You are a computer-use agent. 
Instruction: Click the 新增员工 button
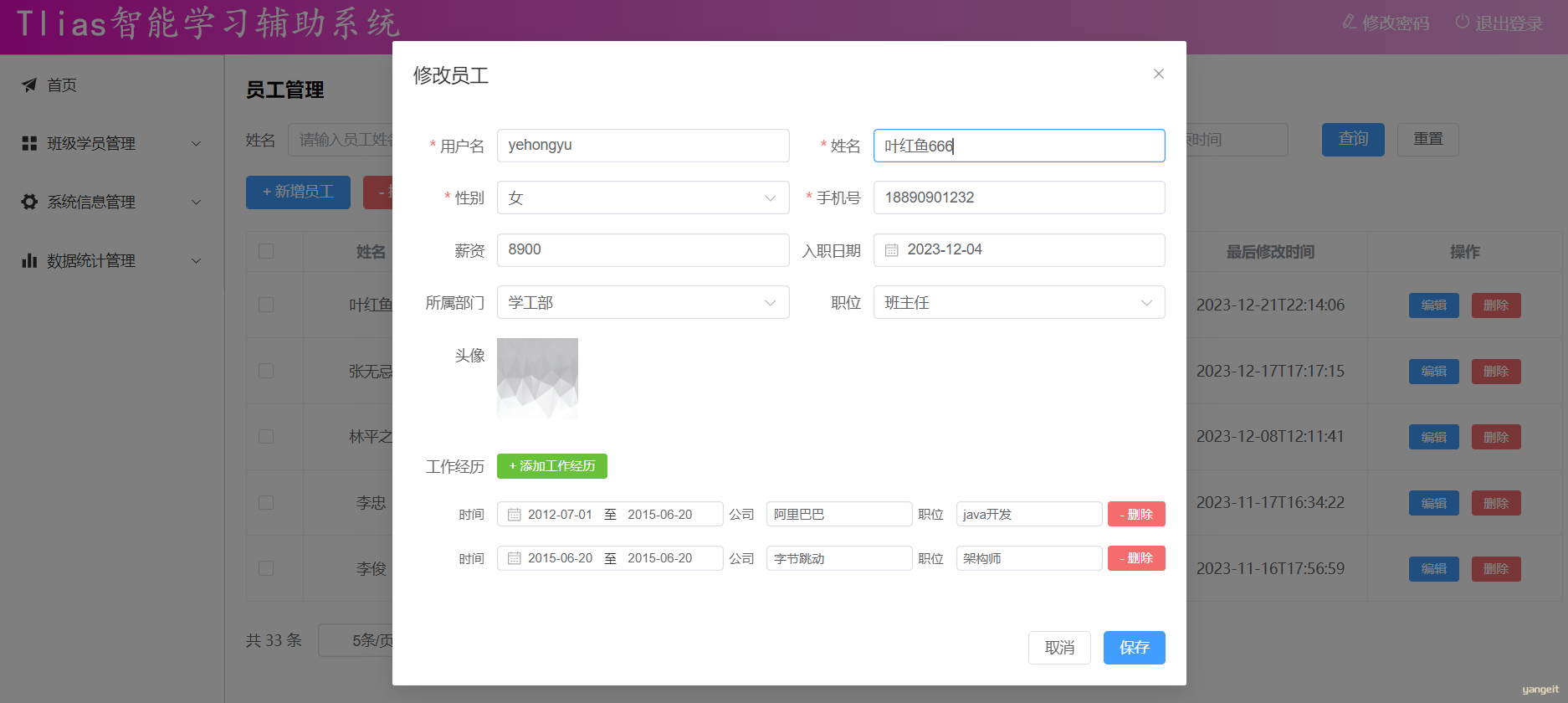click(x=298, y=192)
